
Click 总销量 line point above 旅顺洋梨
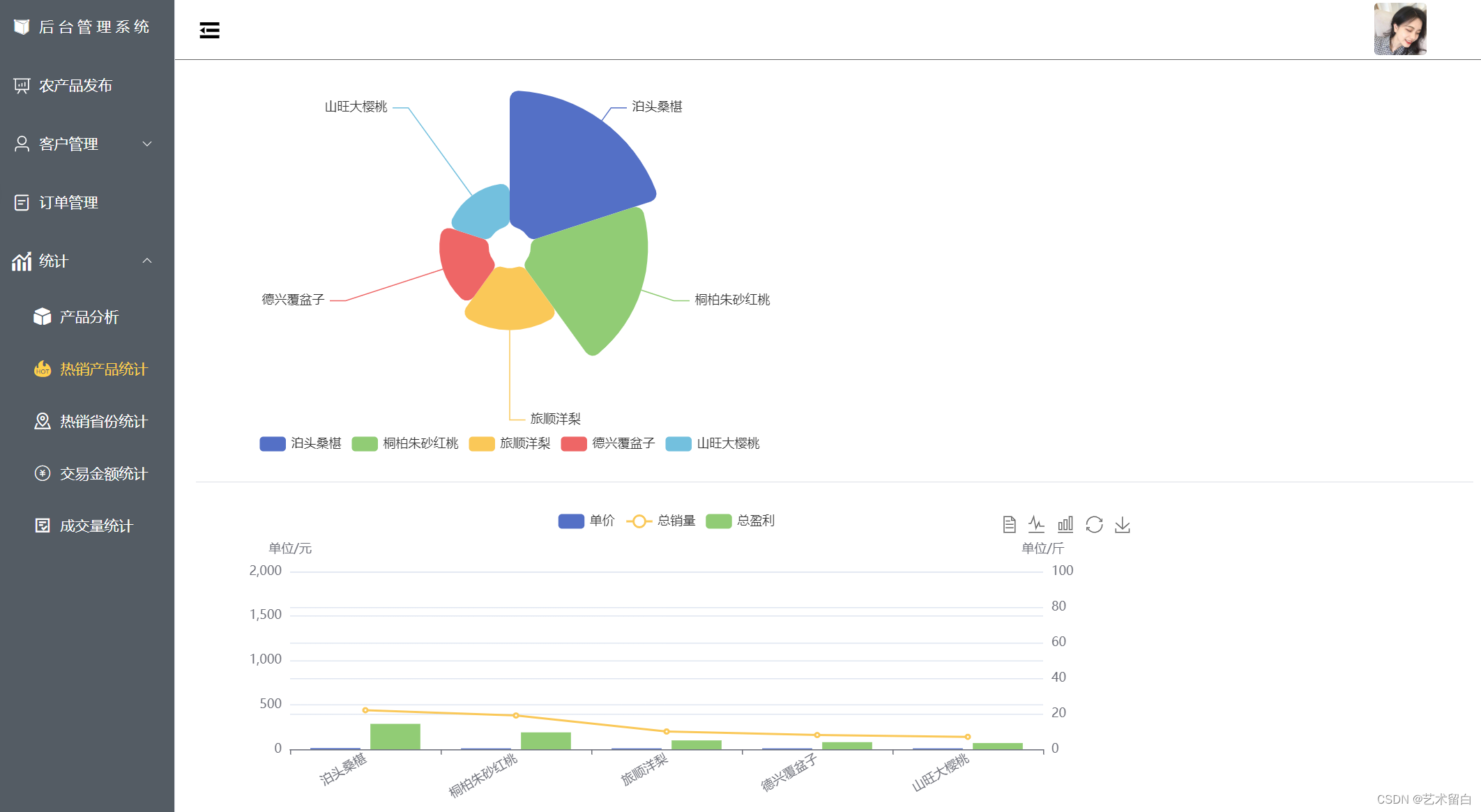coord(667,731)
